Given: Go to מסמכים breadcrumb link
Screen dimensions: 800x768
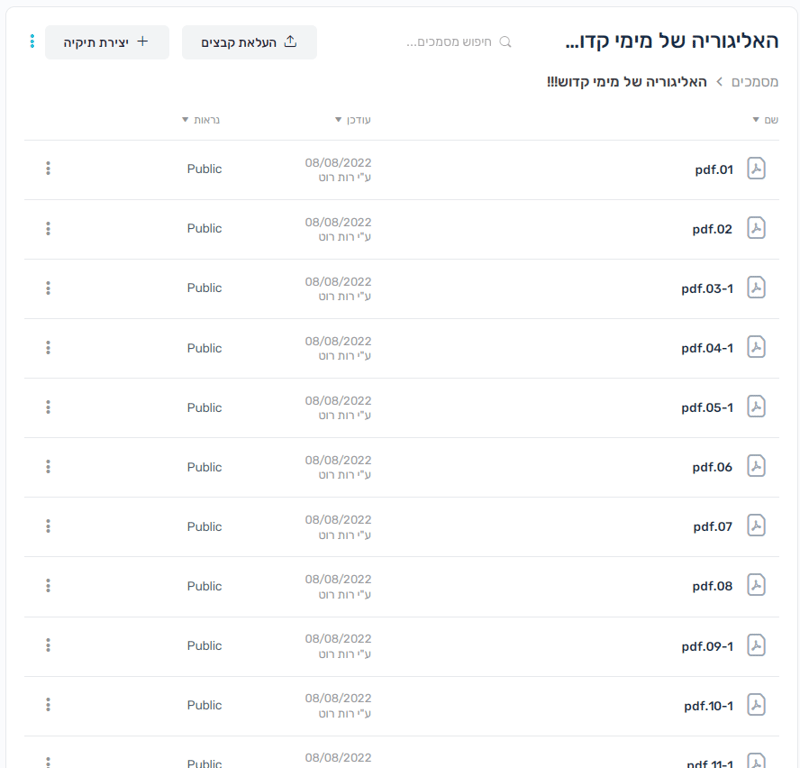Looking at the screenshot, I should coord(755,82).
